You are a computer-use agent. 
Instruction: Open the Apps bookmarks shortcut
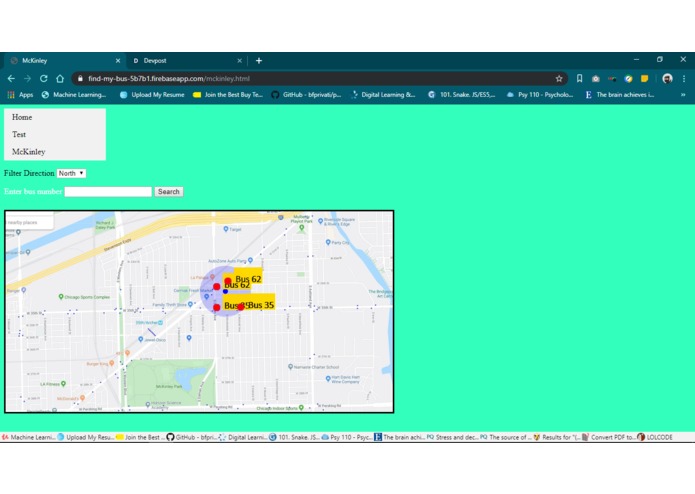tap(21, 95)
